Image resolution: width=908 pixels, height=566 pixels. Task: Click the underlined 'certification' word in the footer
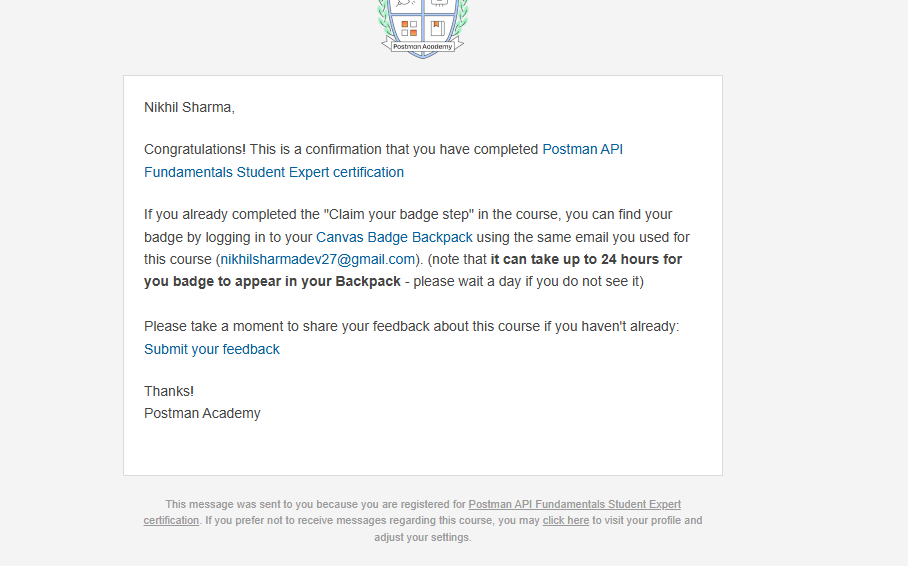[x=171, y=521]
